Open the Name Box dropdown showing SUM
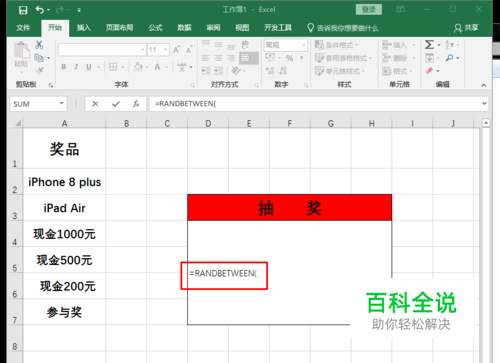Screen dimensions: 500x363 [61, 104]
